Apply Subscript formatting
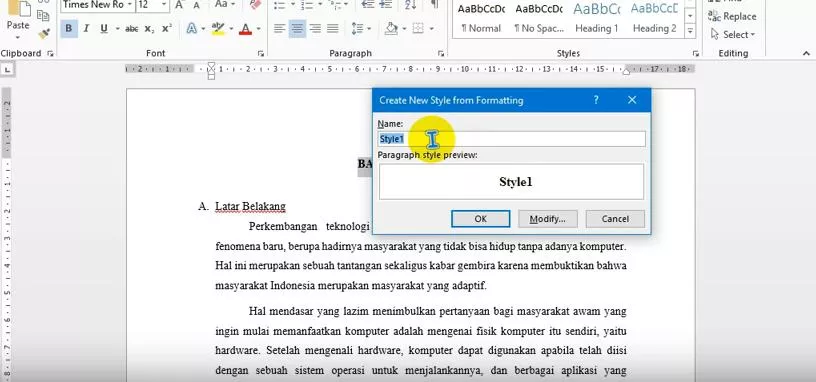Screen dimensions: 816x382 (x=149, y=29)
